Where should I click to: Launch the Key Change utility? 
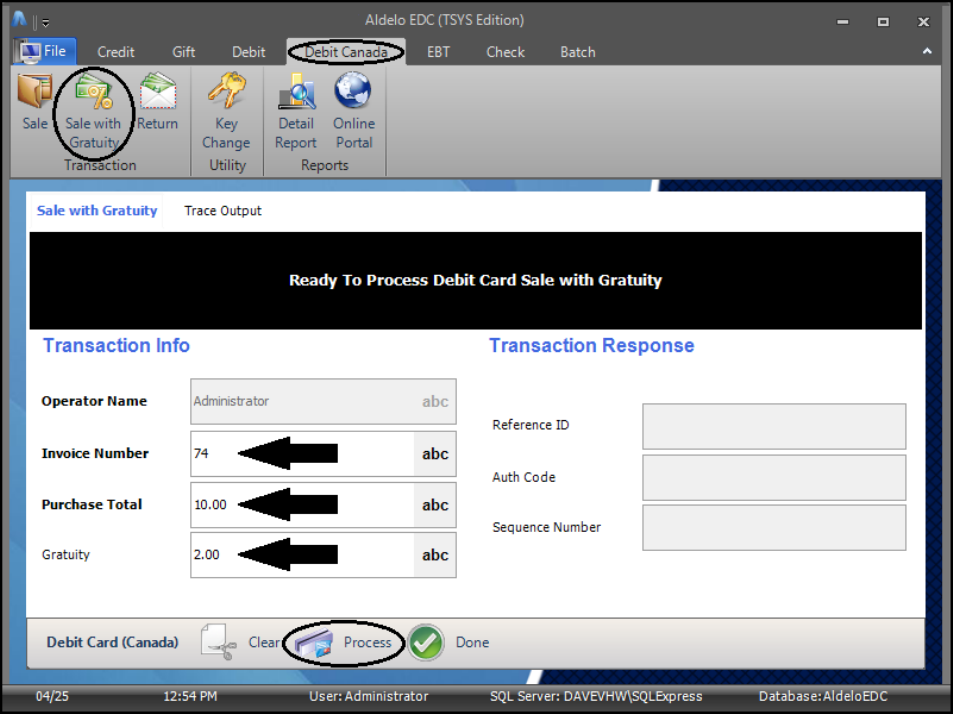click(226, 111)
